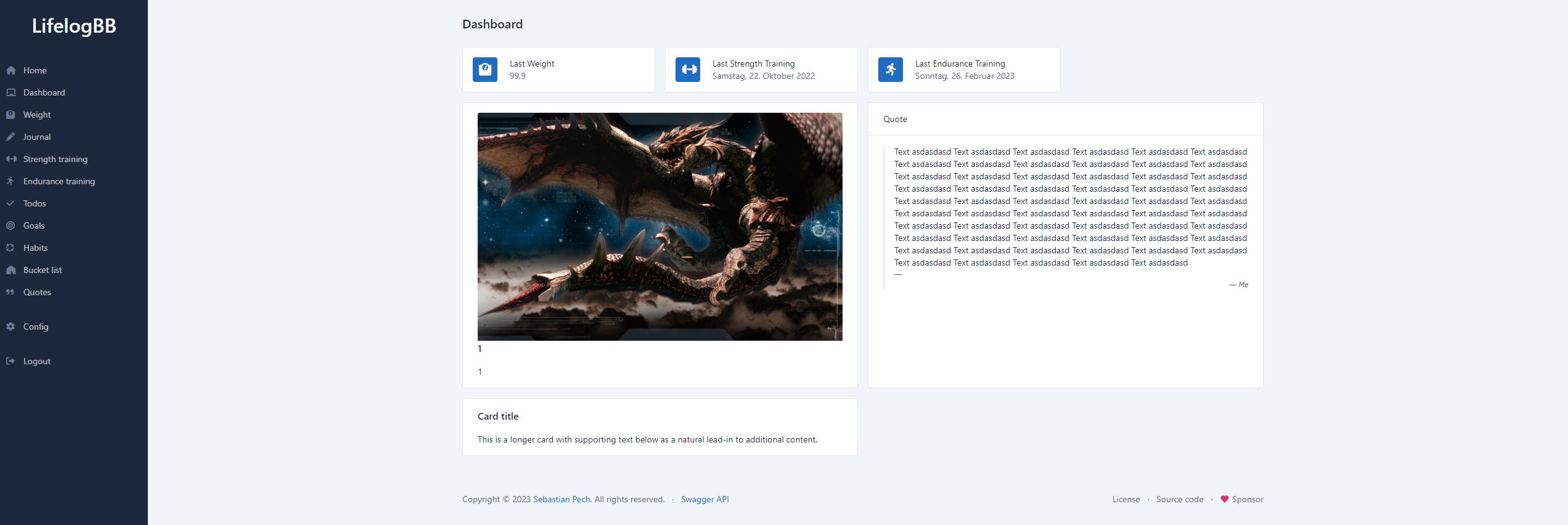Click the Strength training dumbbell sidebar icon

[x=10, y=159]
